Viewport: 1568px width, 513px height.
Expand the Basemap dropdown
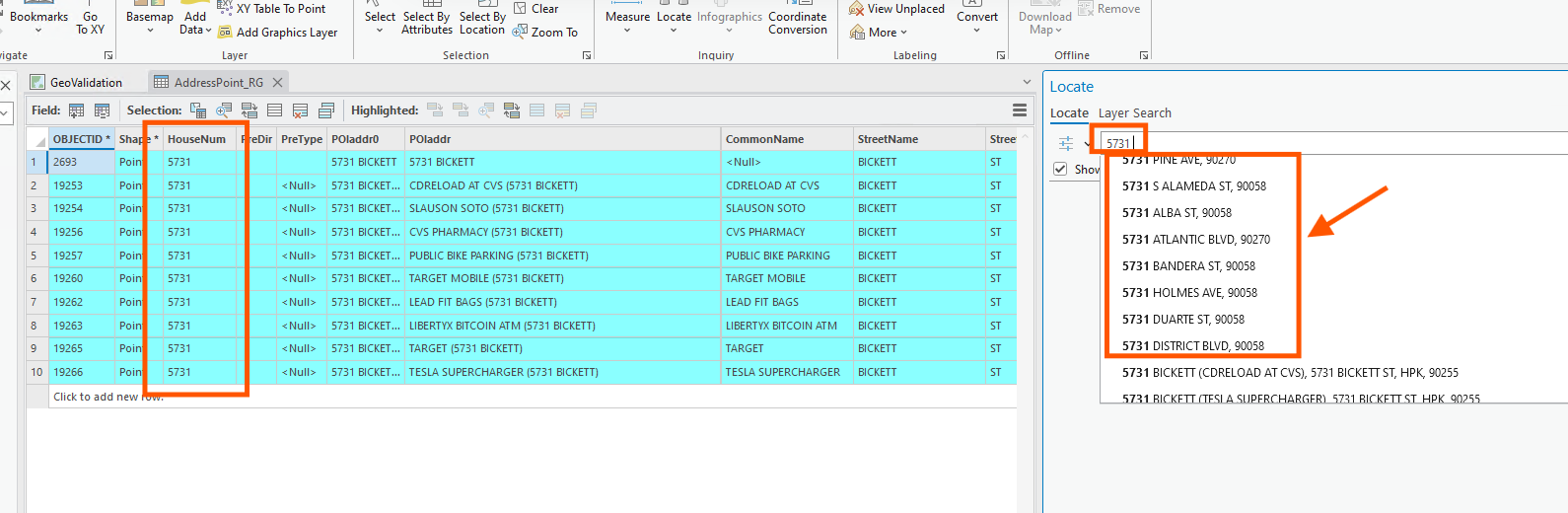tap(150, 31)
